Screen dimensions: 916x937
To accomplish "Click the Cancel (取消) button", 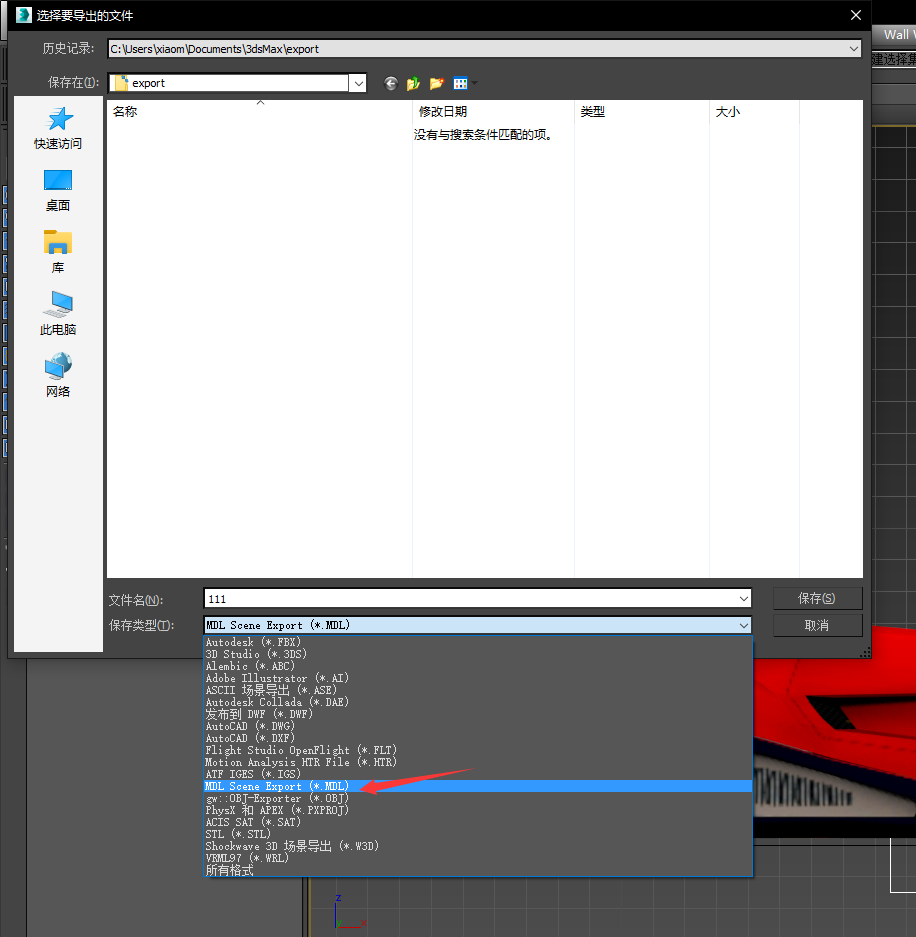I will coord(816,625).
